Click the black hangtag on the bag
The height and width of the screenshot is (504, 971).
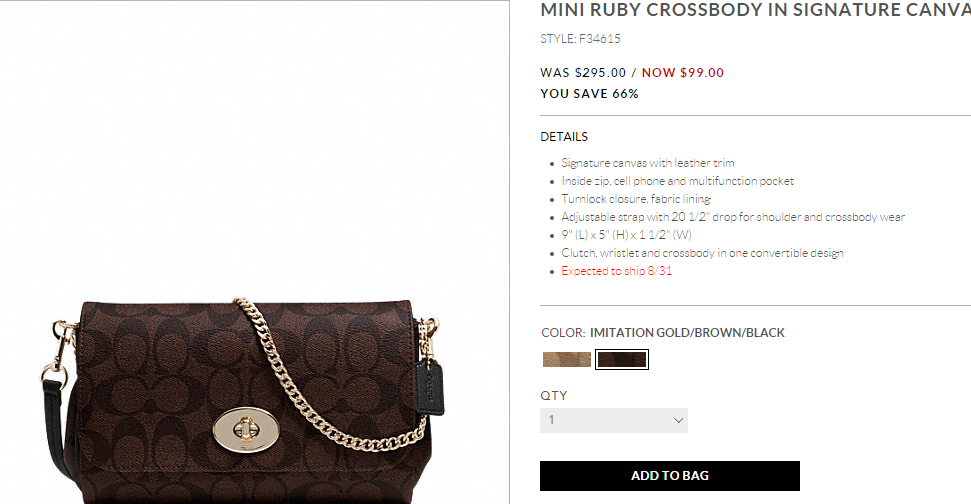tap(430, 387)
